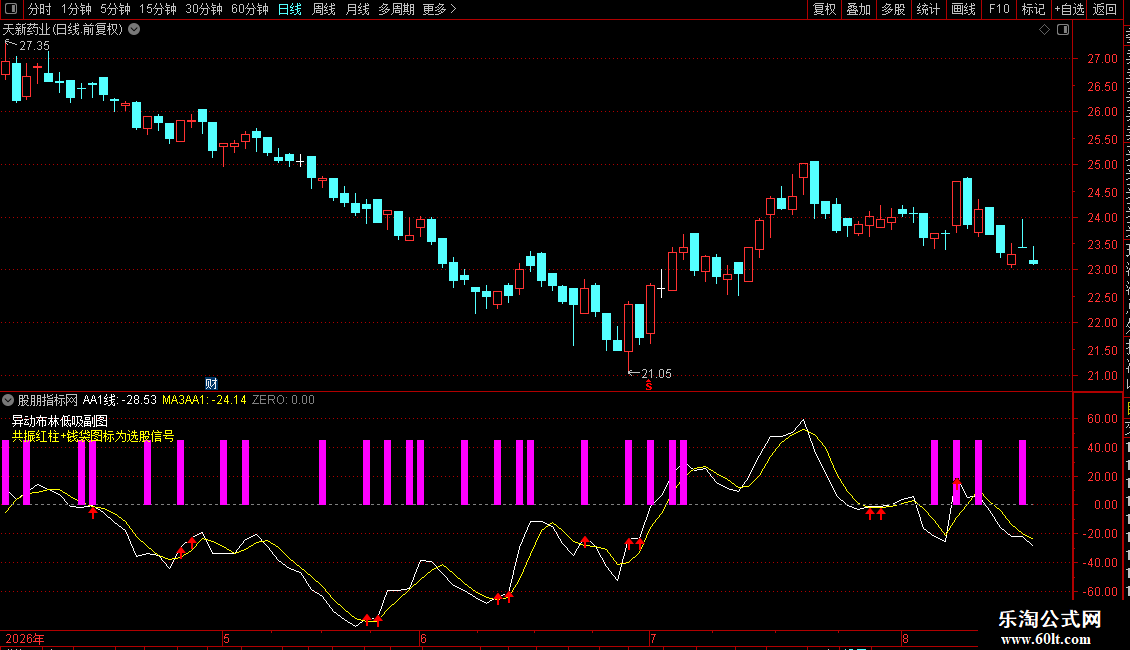Select the 日线 daily chart tab
1130x650 pixels.
click(290, 9)
